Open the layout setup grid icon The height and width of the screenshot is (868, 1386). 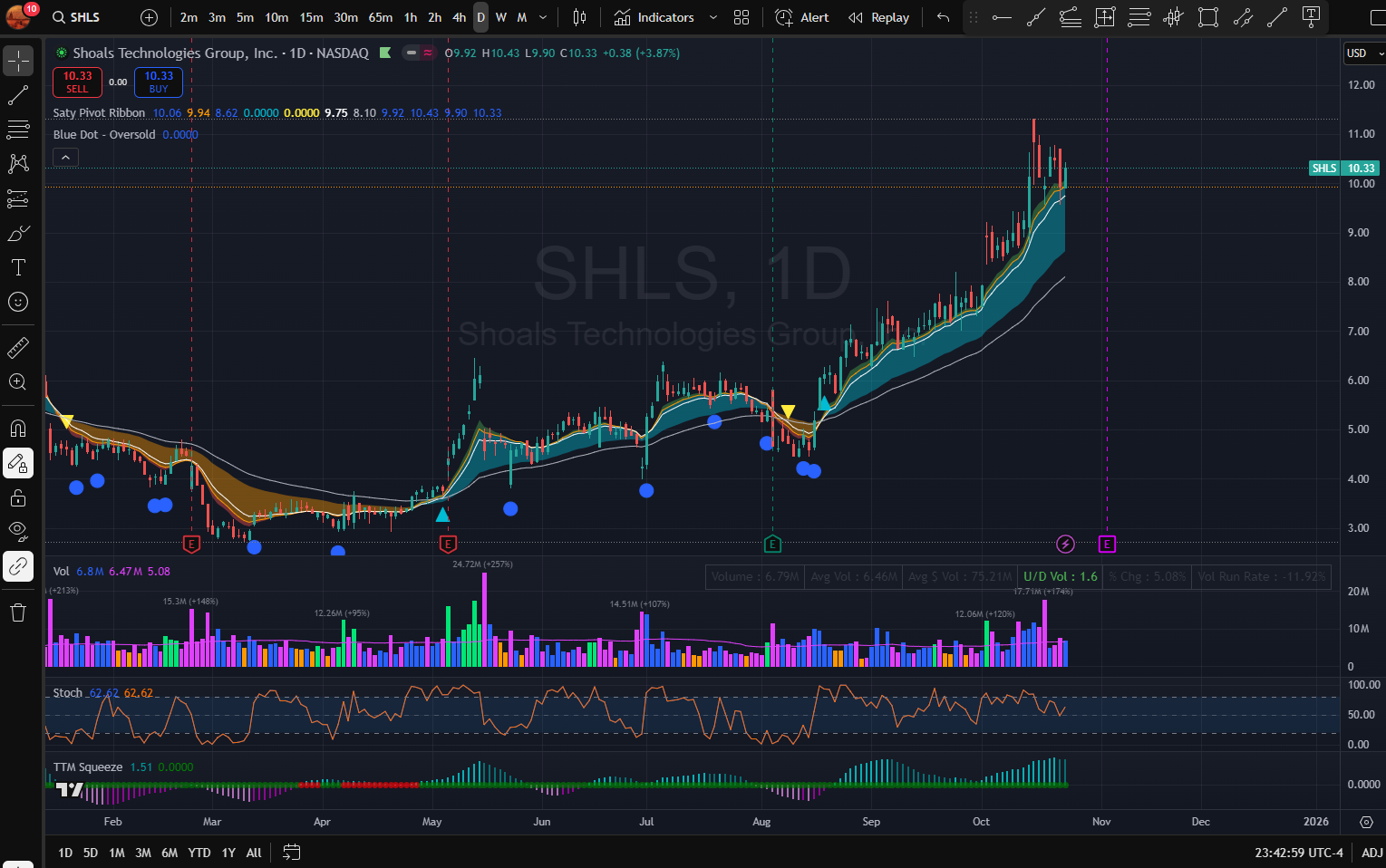tap(741, 17)
